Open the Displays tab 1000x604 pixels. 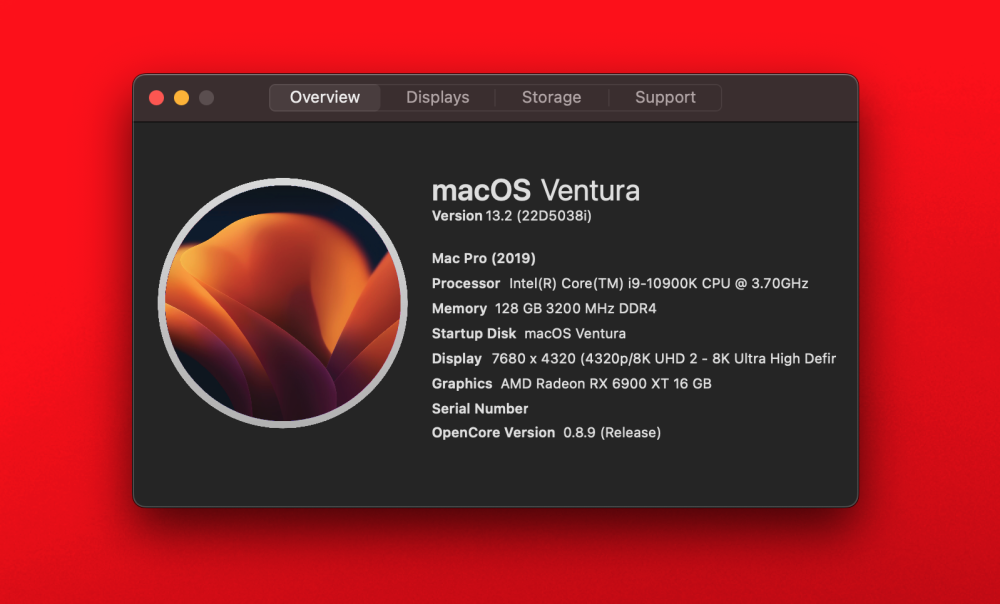point(438,98)
